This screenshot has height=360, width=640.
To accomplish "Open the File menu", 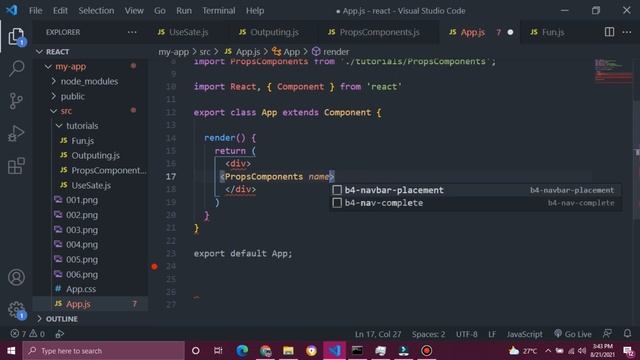I will pos(36,11).
